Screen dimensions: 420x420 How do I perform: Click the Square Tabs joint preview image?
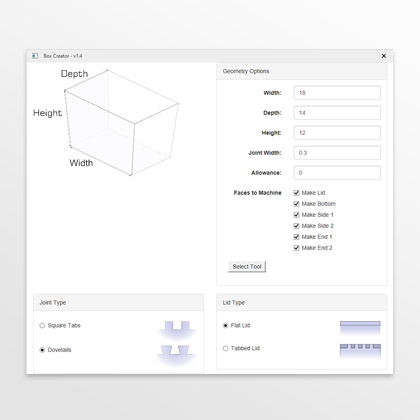coord(177,329)
